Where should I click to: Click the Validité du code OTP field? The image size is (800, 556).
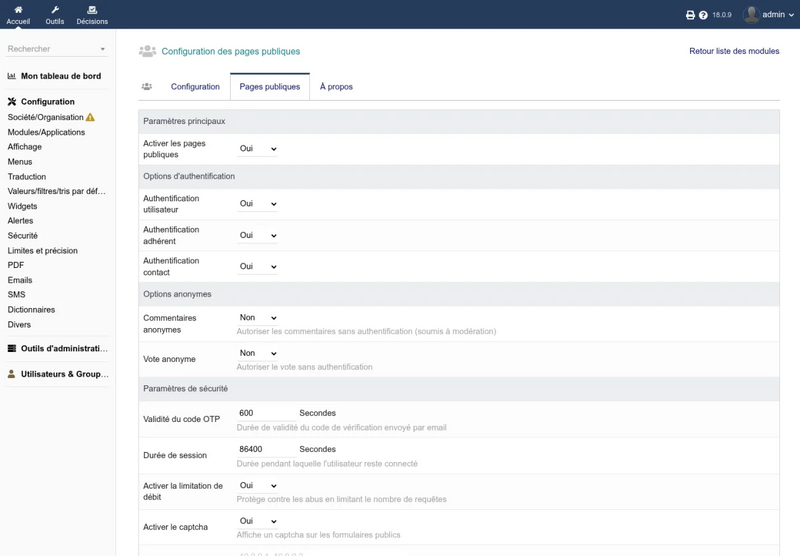click(266, 413)
